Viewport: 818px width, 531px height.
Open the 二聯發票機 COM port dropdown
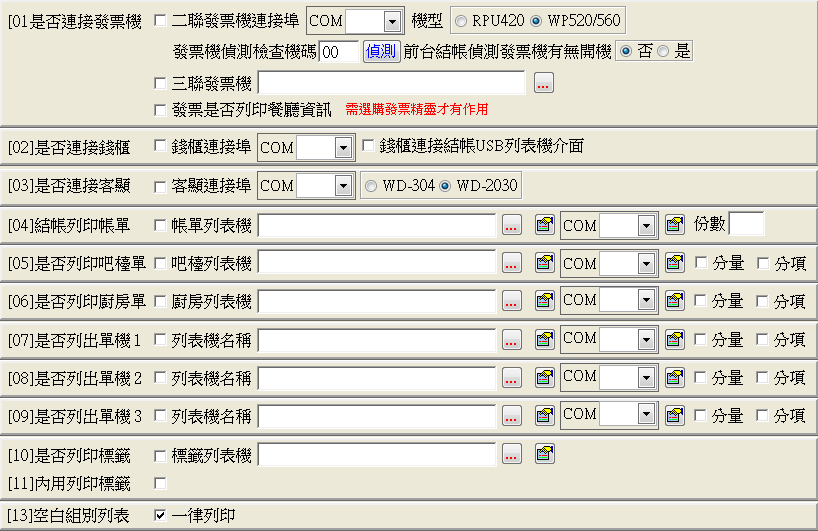click(x=391, y=21)
